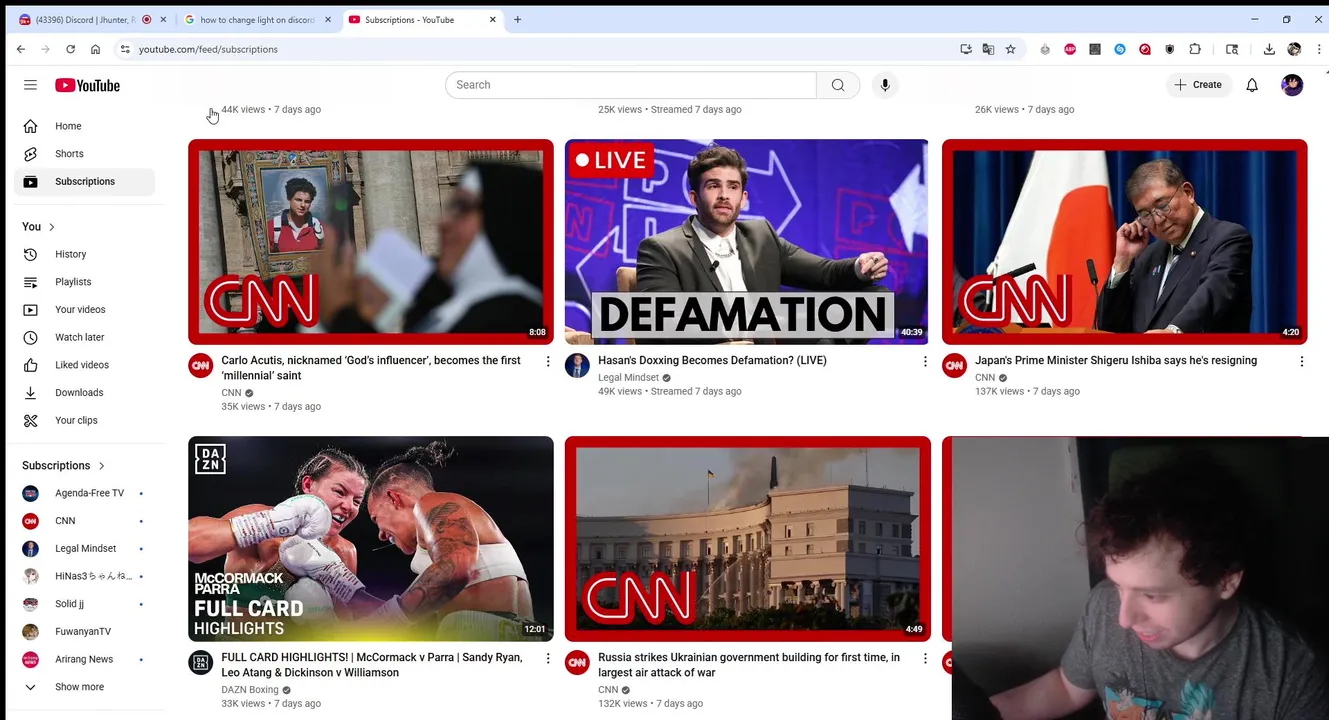Screen dimensions: 1329x720
Task: Open Legal Mindset channel in sidebar
Action: click(x=86, y=549)
